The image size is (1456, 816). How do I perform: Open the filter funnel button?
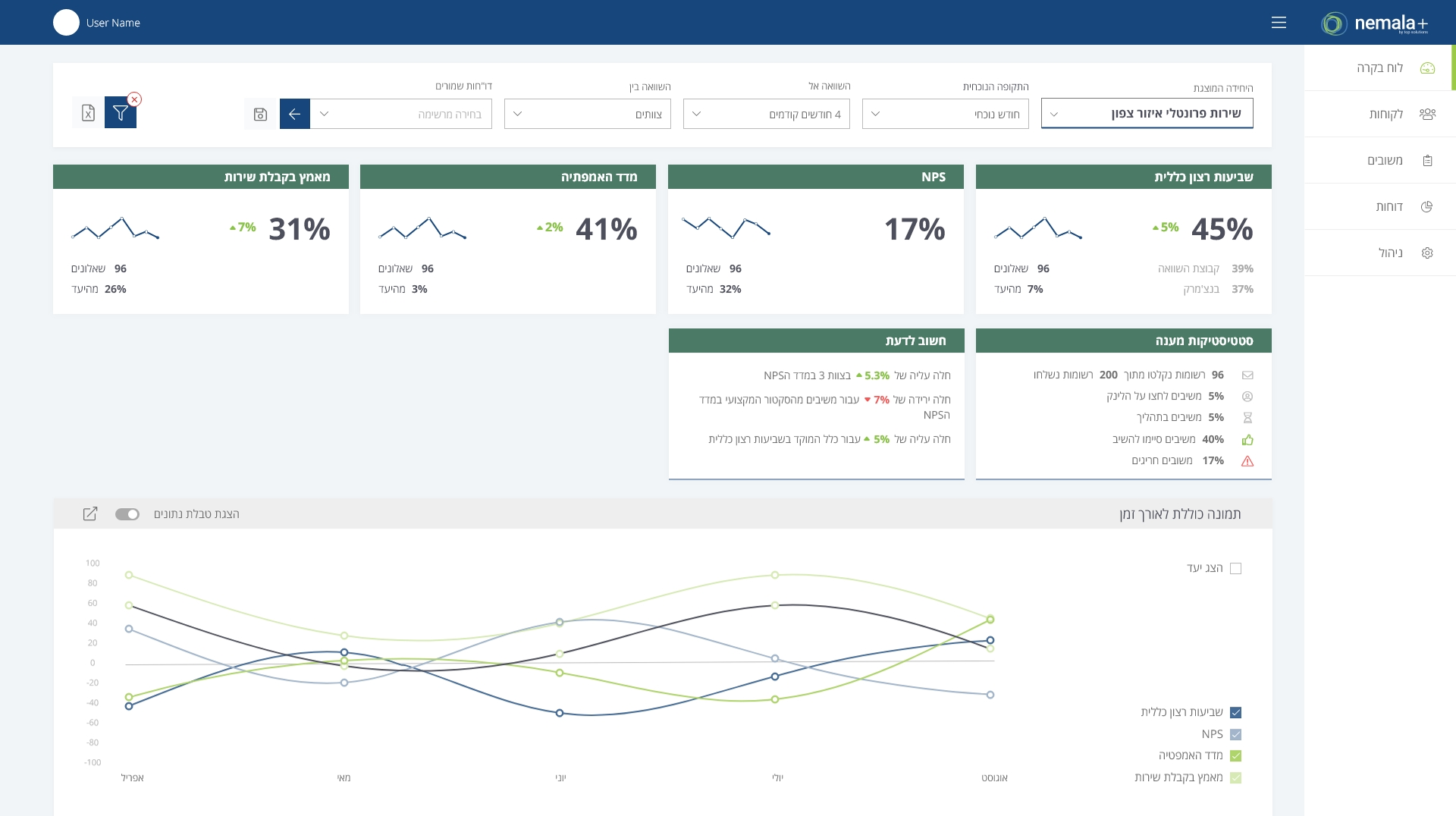click(121, 113)
